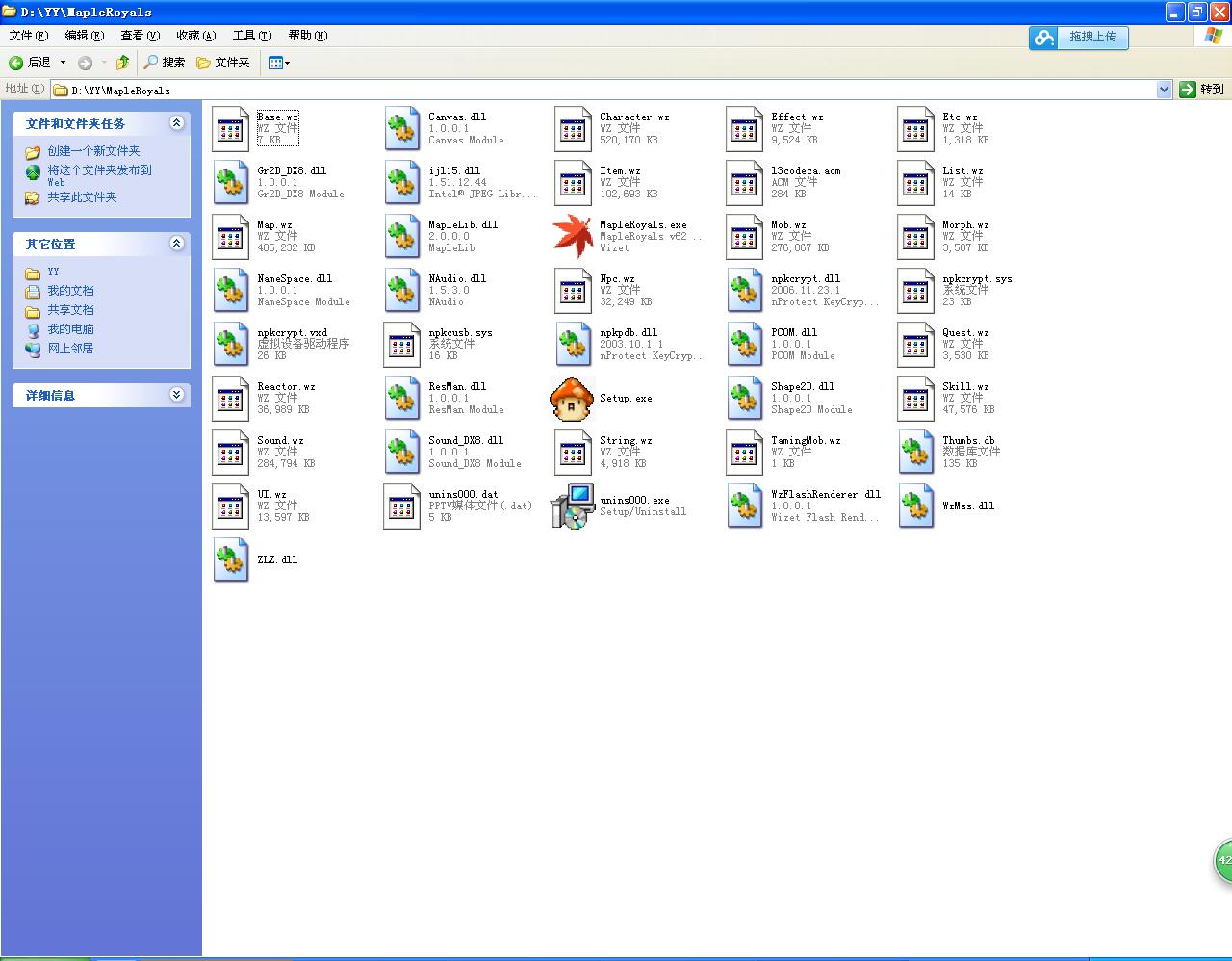Select the Thumbs.db file icon
1232x961 pixels.
point(915,453)
